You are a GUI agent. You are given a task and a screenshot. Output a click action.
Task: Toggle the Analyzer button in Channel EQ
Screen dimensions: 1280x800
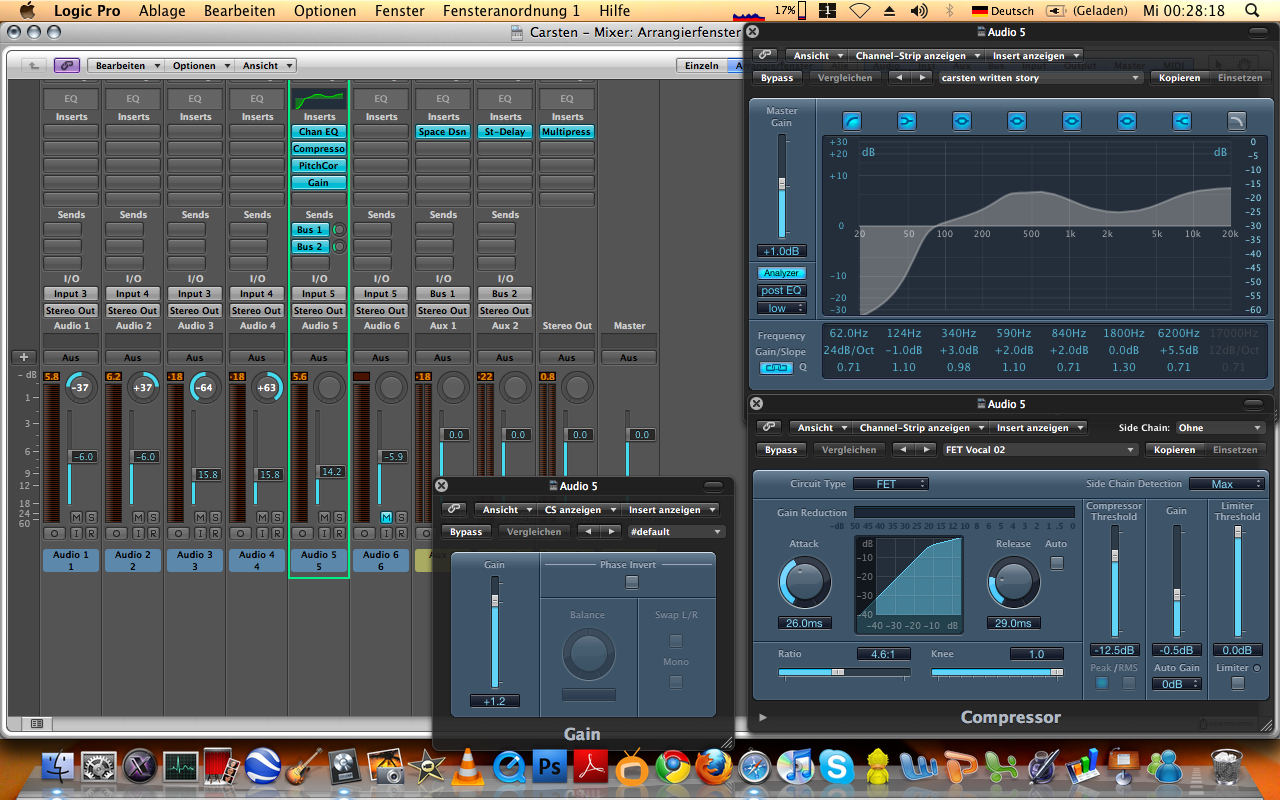(781, 273)
